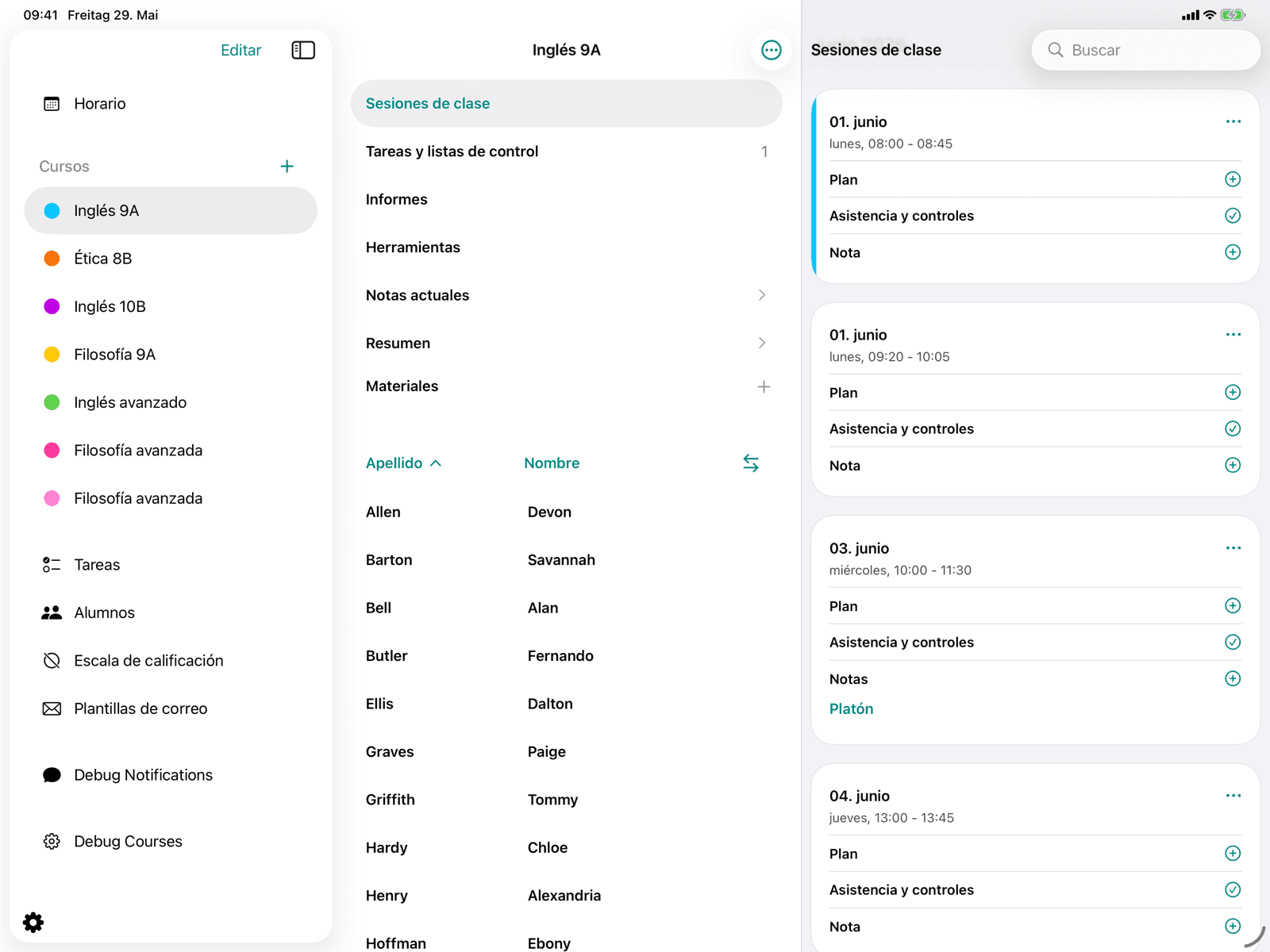The width and height of the screenshot is (1270, 952).
Task: Add Plan to 01. junio 09:20 session
Action: [1233, 393]
